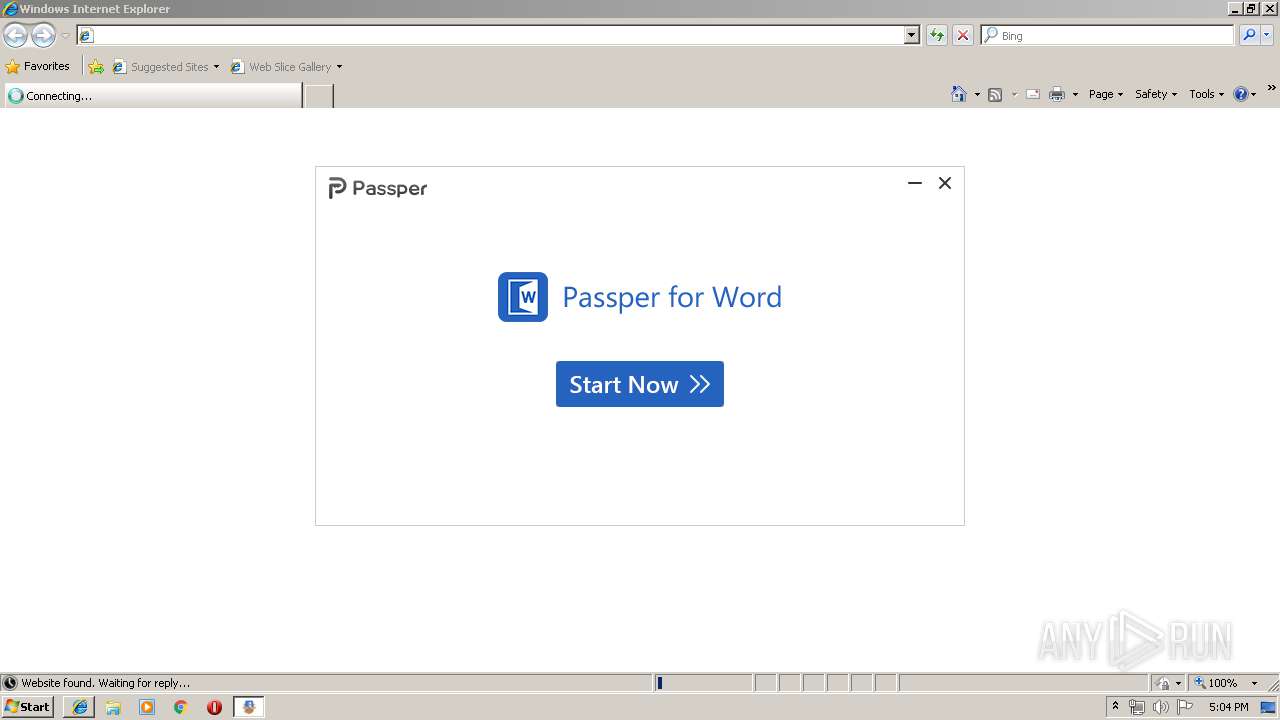Select the Connecting... tab
Image resolution: width=1280 pixels, height=720 pixels.
click(152, 96)
